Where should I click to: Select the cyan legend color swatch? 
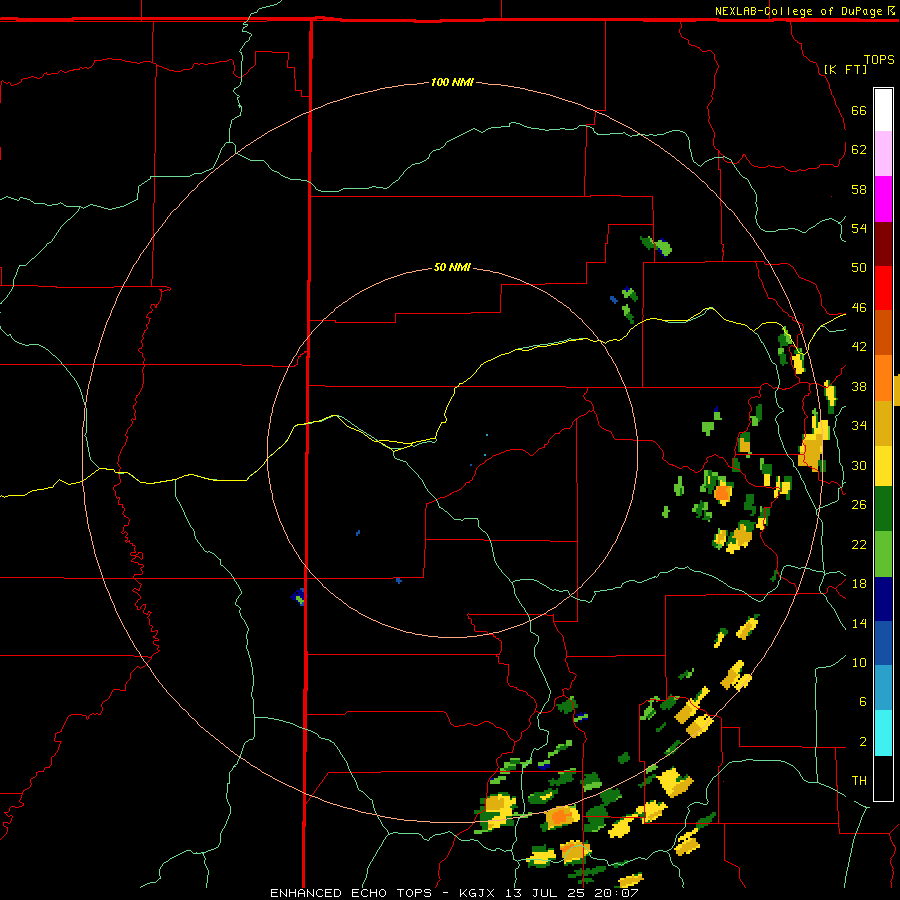pyautogui.click(x=883, y=733)
